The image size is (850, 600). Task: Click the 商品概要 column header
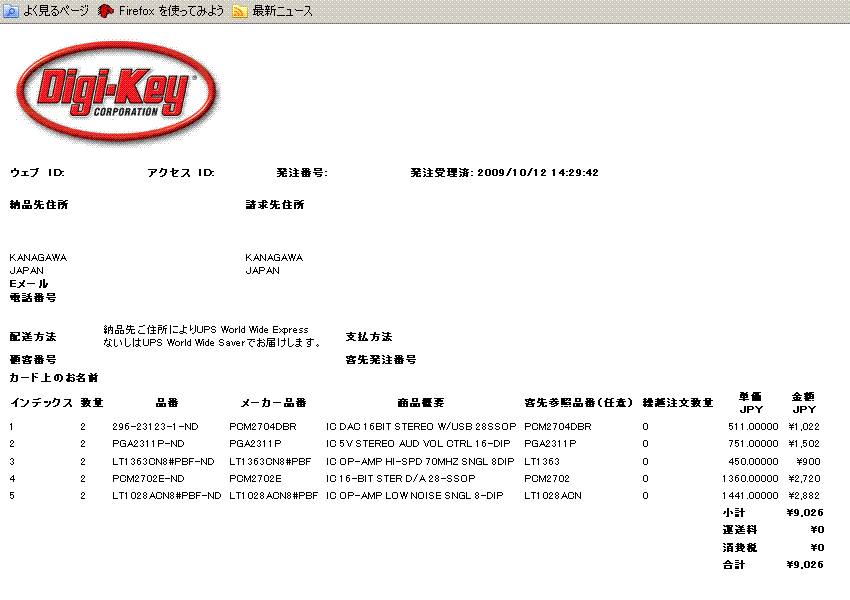[x=420, y=403]
